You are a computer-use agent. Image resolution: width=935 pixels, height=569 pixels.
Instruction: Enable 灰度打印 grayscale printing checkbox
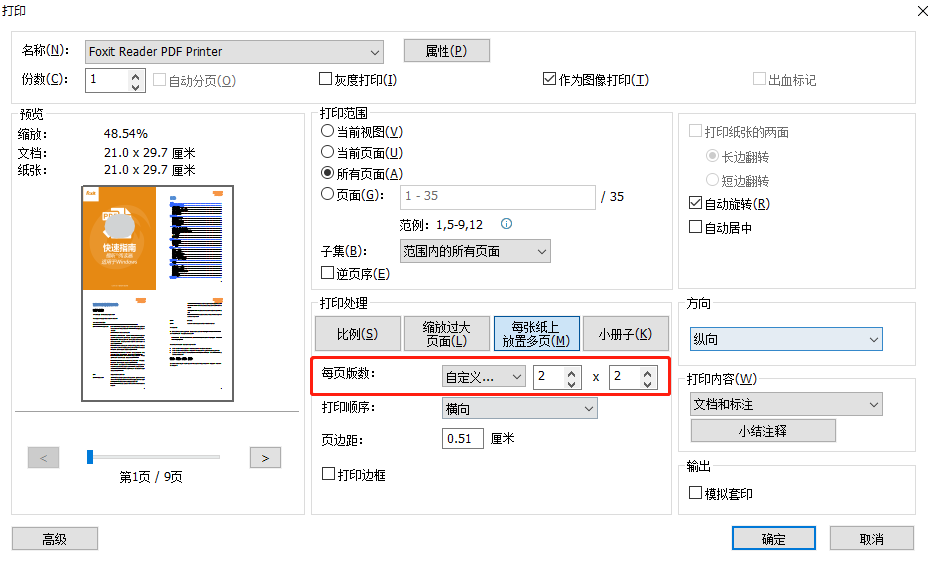pyautogui.click(x=326, y=79)
